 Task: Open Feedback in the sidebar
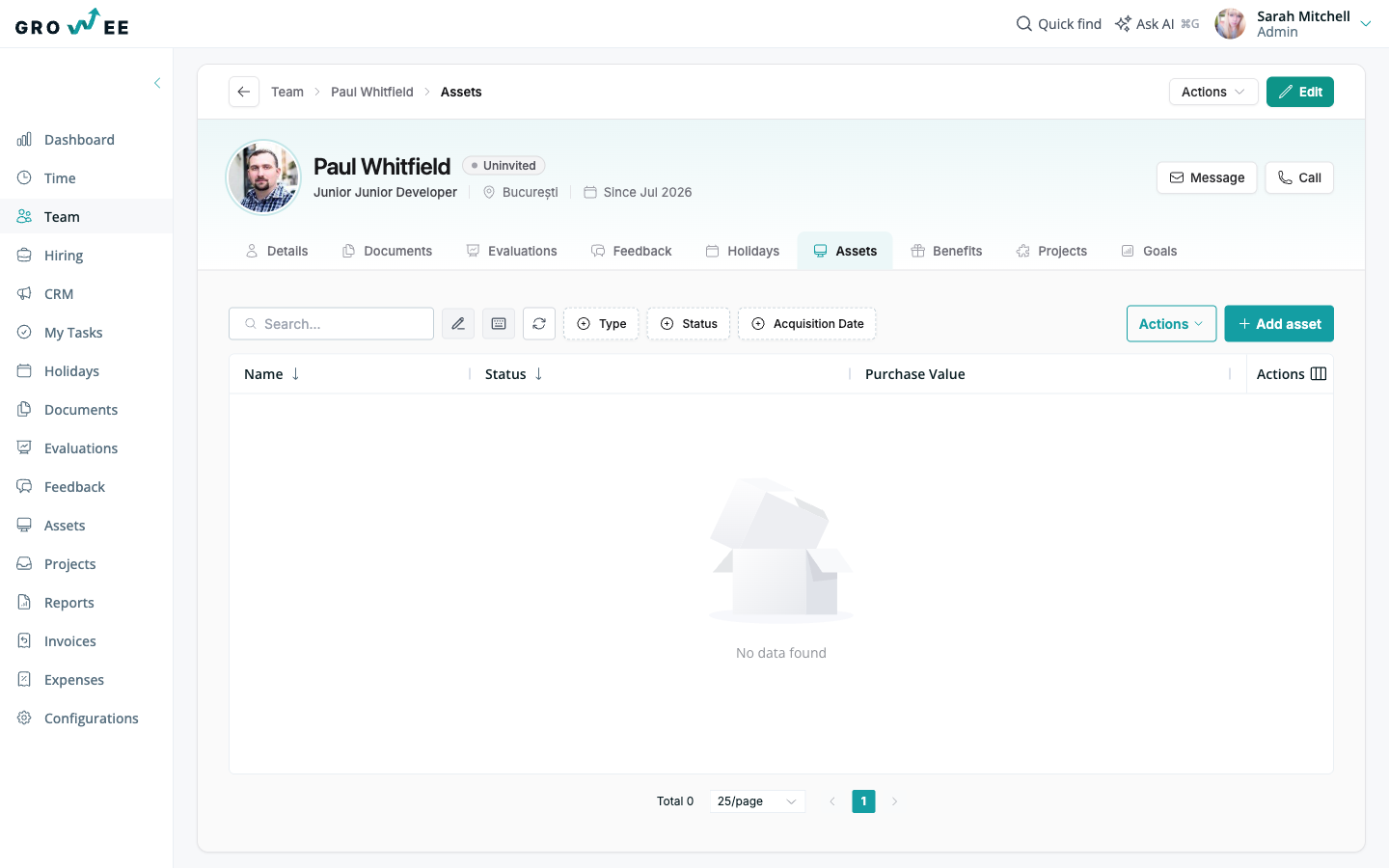coord(86,487)
